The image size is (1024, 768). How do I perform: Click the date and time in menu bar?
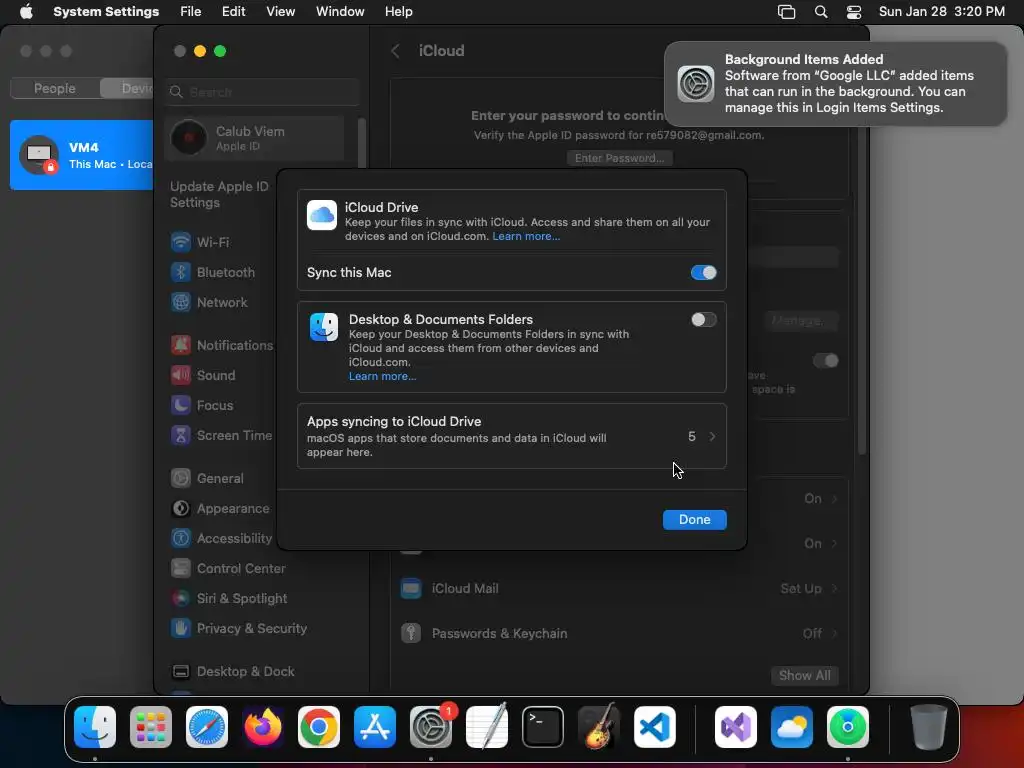pyautogui.click(x=941, y=12)
